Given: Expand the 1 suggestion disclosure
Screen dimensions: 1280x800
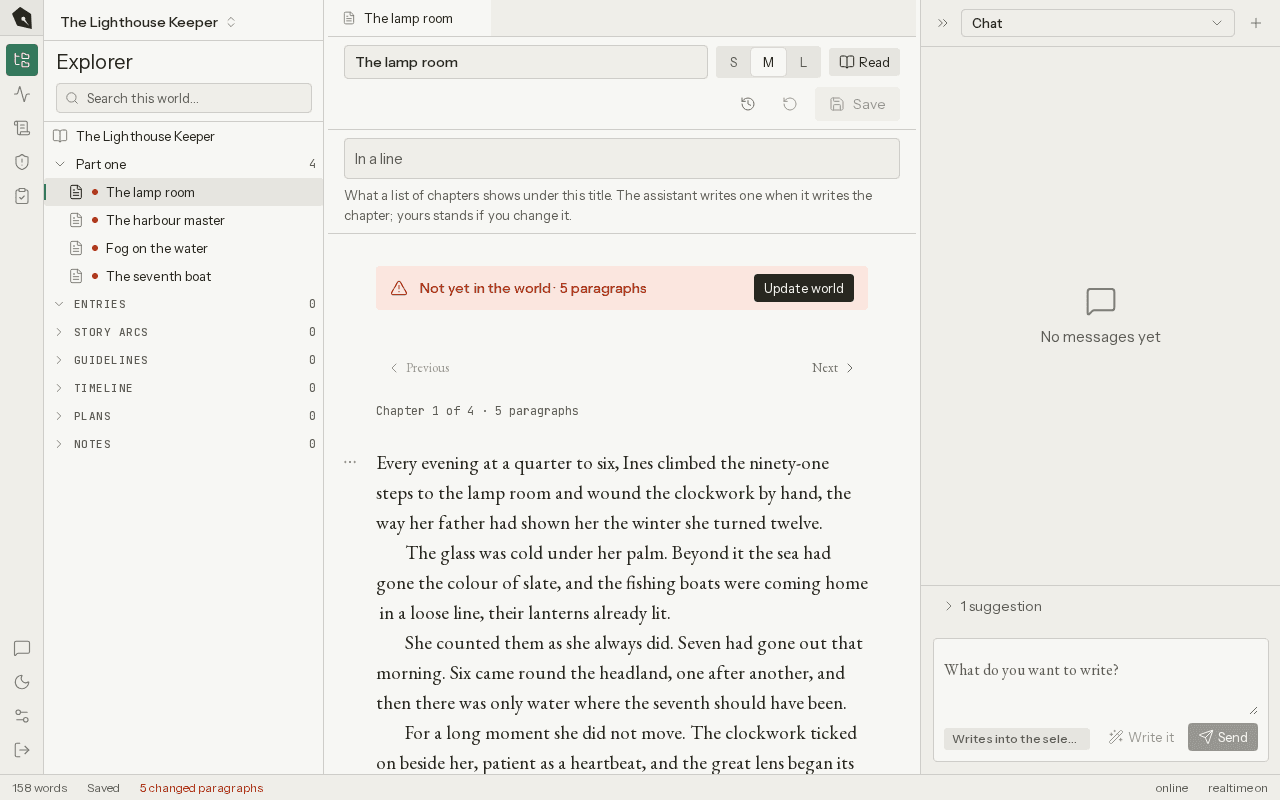Looking at the screenshot, I should click(x=993, y=606).
